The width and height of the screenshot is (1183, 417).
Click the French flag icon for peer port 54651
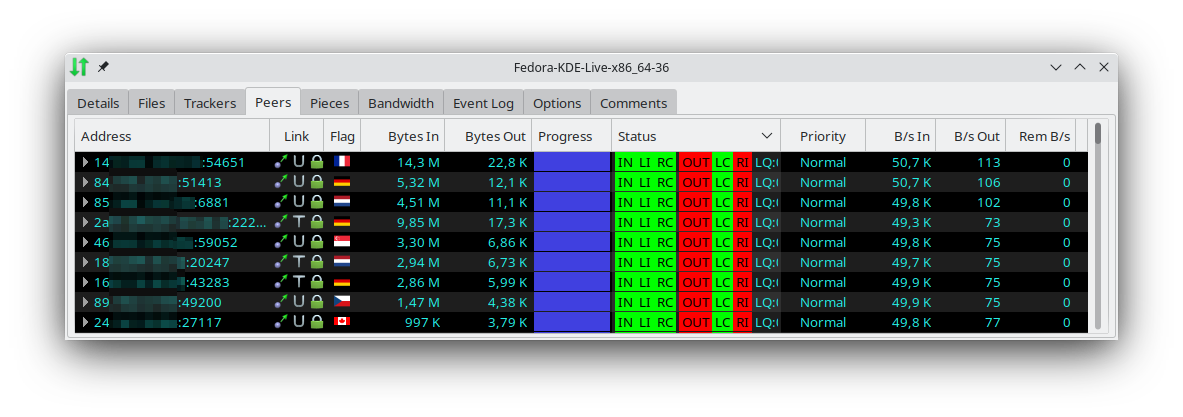(342, 162)
